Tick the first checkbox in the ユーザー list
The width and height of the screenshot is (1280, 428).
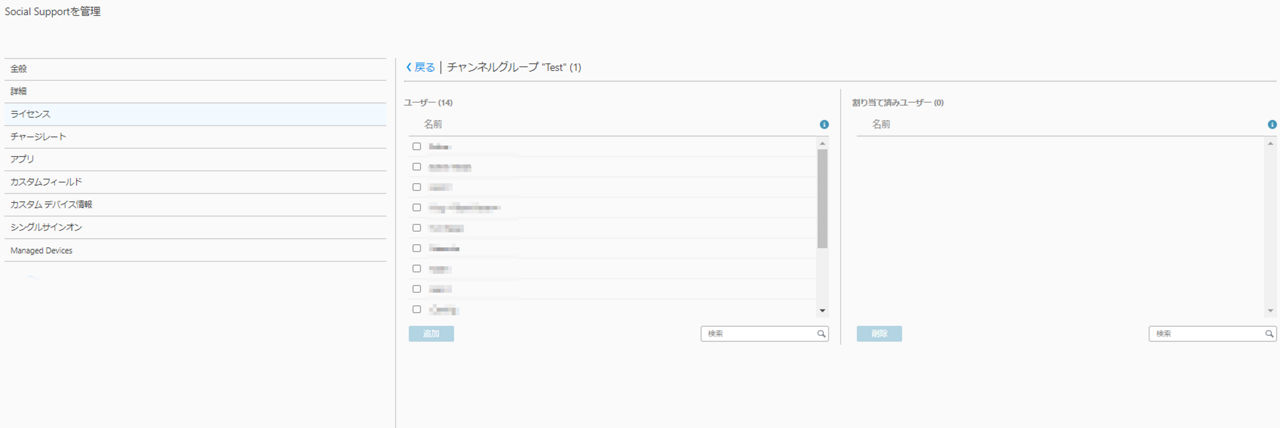pos(417,146)
